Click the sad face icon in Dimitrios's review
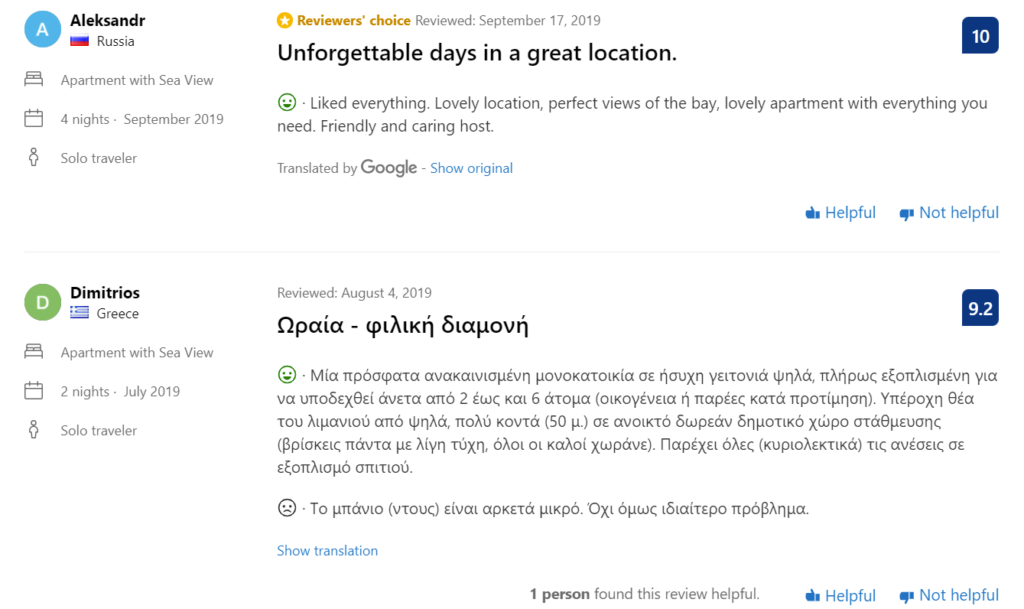 tap(287, 508)
